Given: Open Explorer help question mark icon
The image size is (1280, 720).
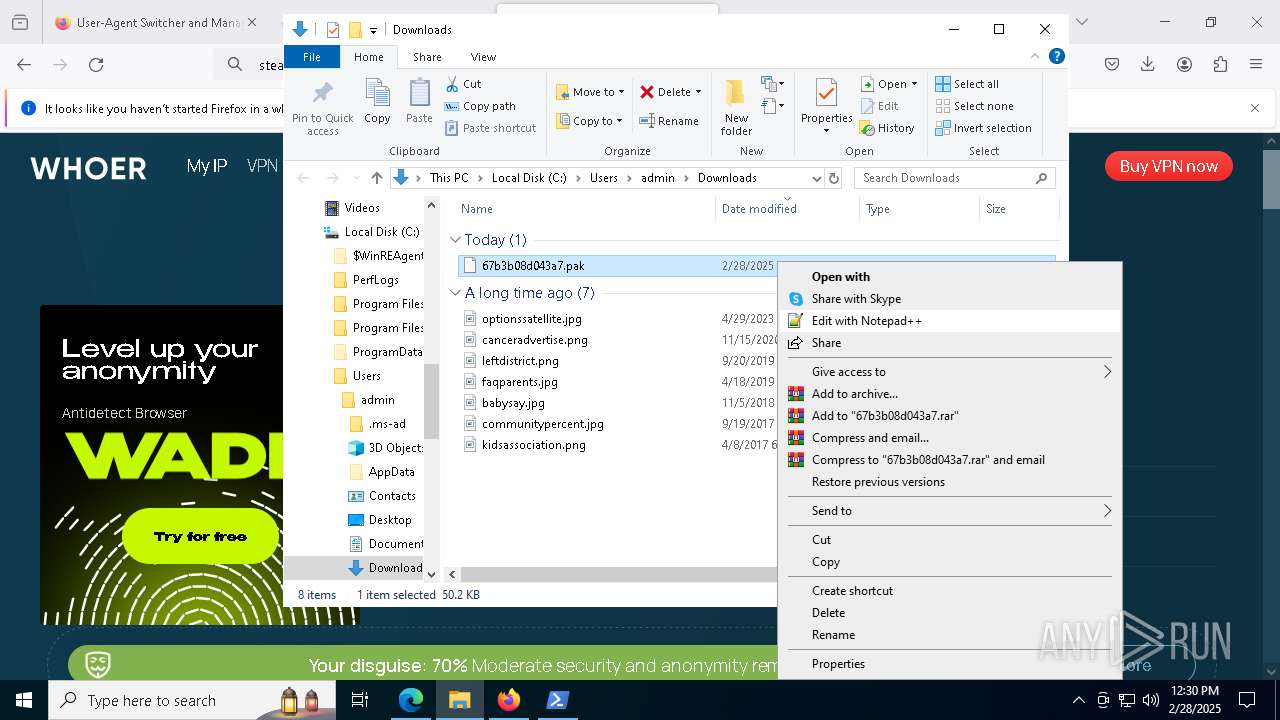Looking at the screenshot, I should click(1056, 57).
